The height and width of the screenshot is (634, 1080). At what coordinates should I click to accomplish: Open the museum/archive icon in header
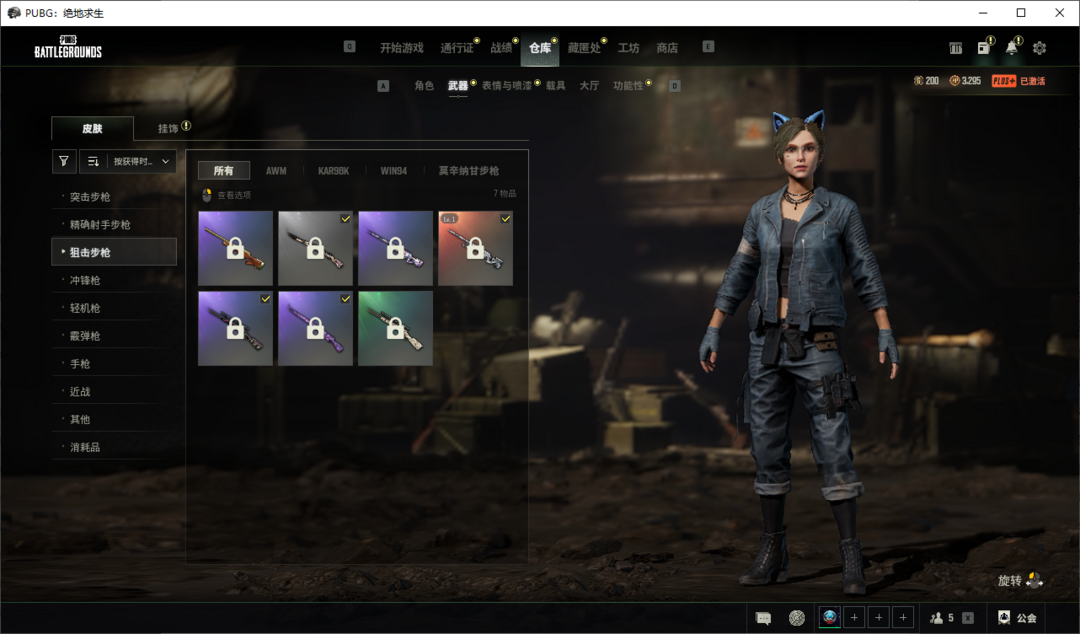pyautogui.click(x=955, y=48)
